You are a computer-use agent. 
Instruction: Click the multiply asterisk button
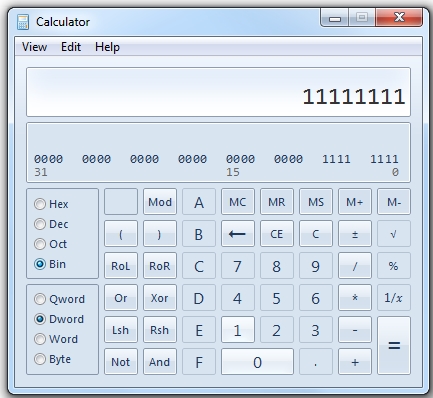click(x=355, y=298)
